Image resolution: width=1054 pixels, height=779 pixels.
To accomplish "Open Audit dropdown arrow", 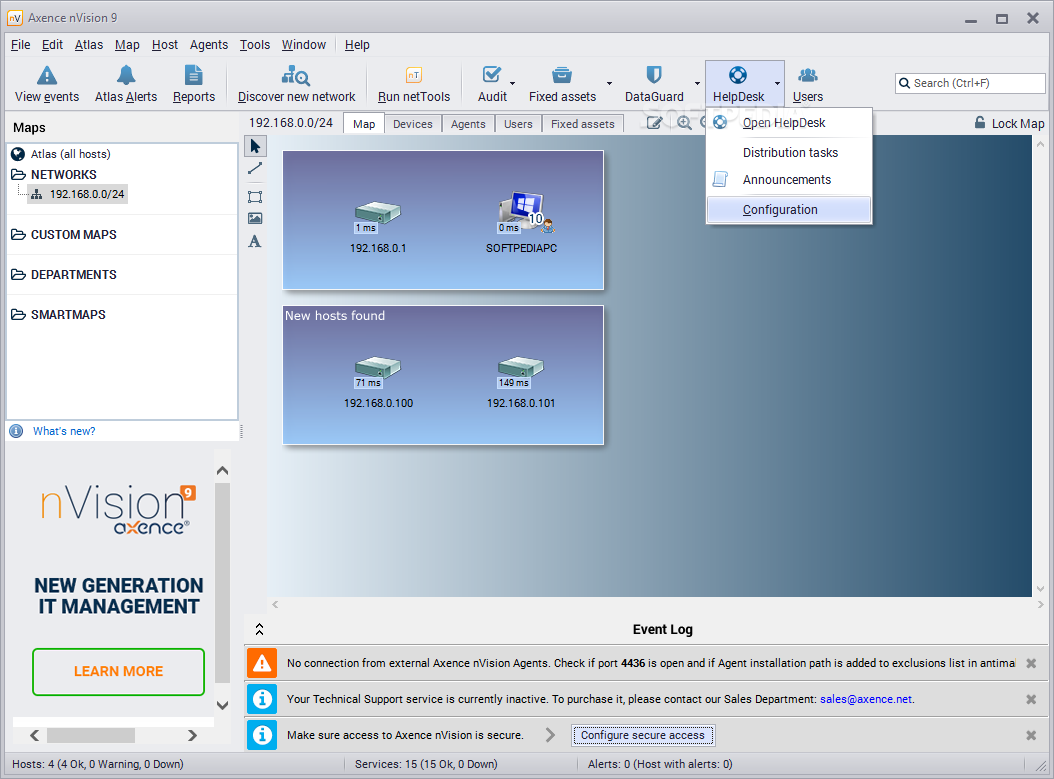I will point(513,84).
